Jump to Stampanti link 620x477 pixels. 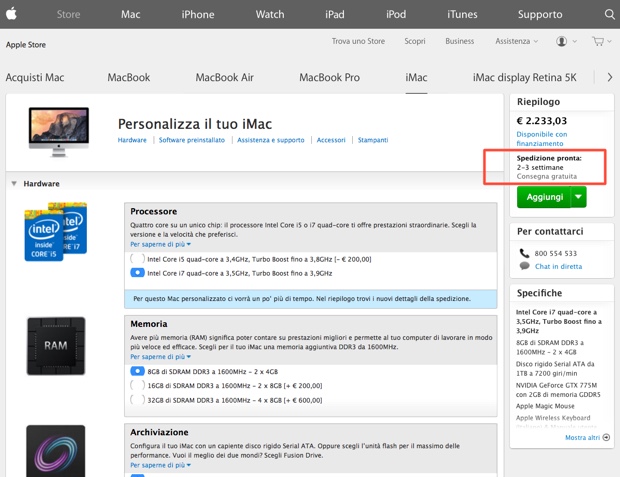pos(373,140)
